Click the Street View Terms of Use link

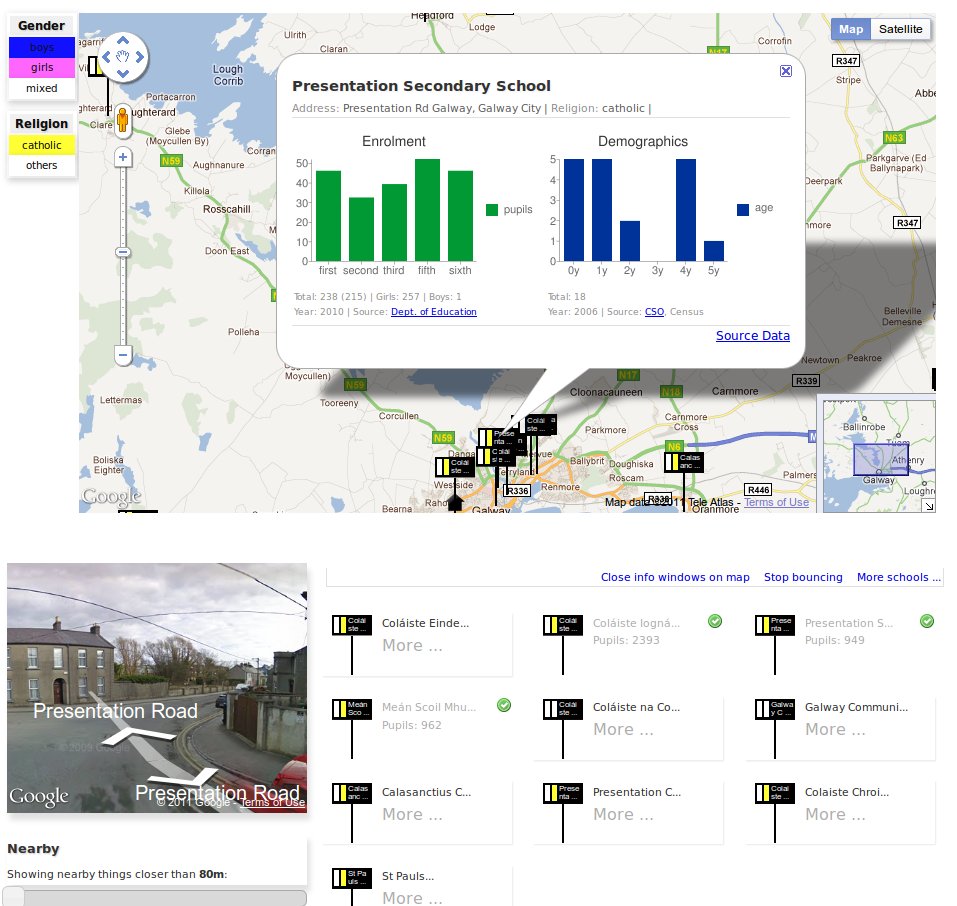click(272, 802)
